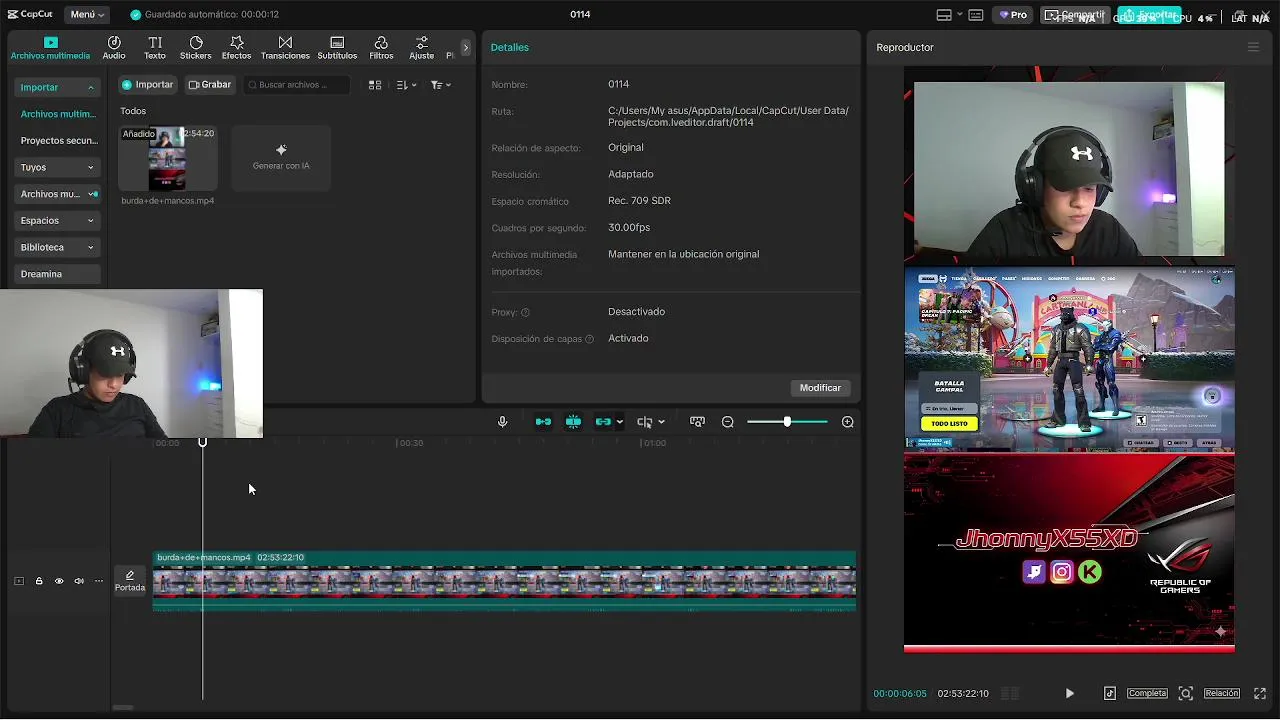Open the Efectos tab
This screenshot has width=1280, height=720.
pos(237,48)
